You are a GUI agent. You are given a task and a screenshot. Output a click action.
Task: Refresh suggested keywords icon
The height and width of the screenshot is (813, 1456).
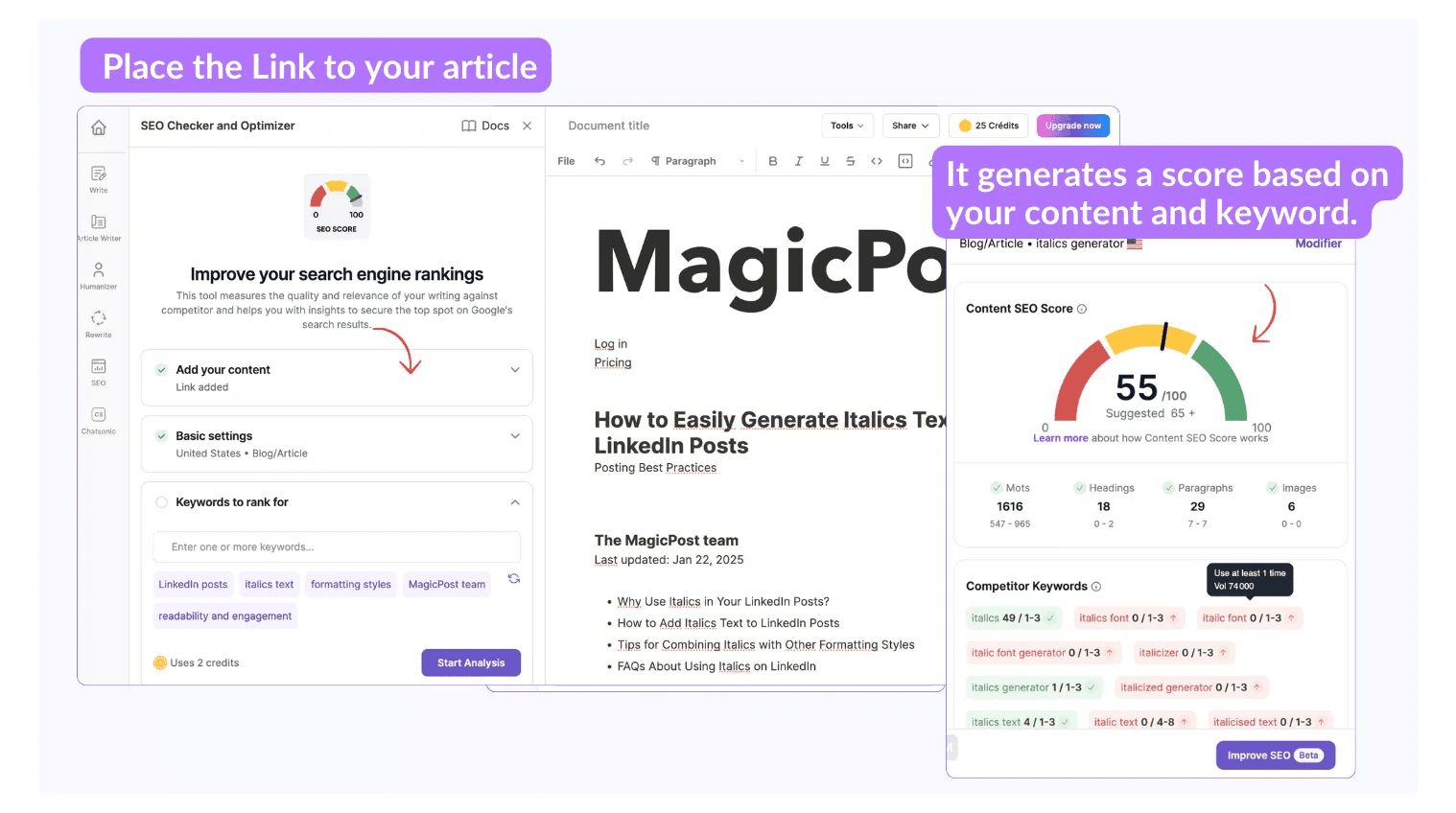[514, 578]
